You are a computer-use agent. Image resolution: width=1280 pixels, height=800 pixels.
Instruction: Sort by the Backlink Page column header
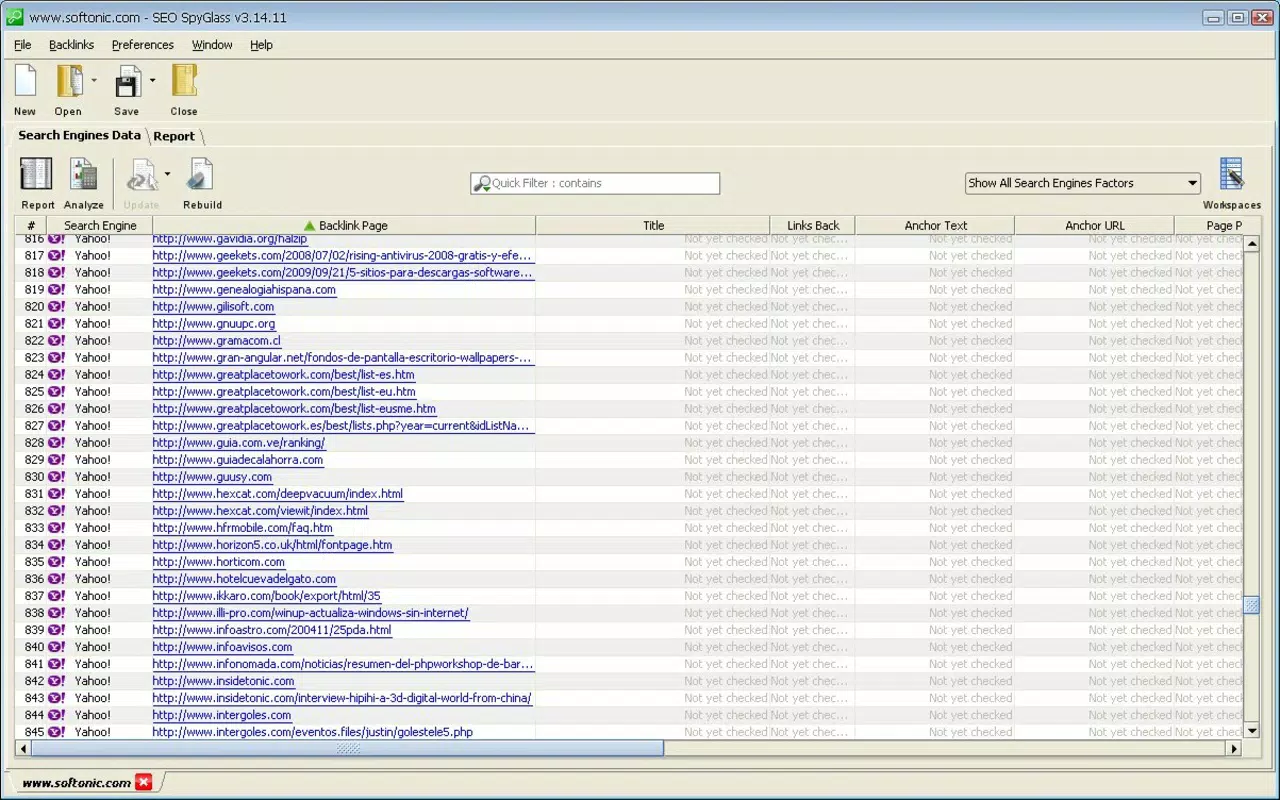pyautogui.click(x=344, y=225)
